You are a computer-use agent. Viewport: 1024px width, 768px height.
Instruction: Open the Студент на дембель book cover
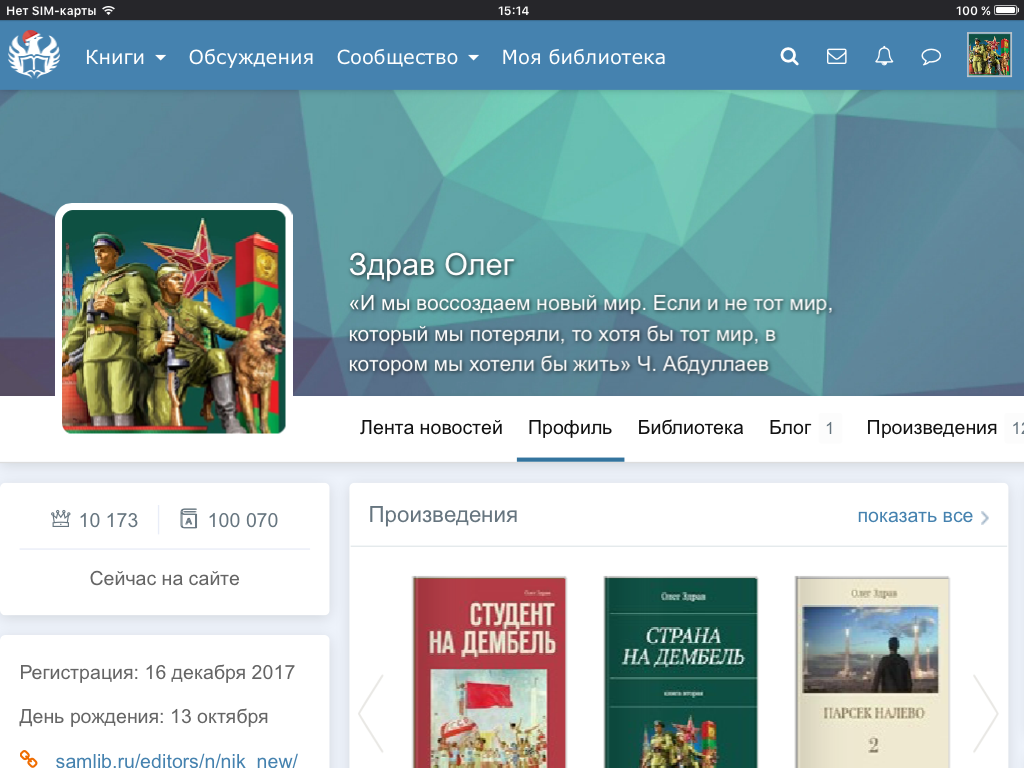[489, 672]
